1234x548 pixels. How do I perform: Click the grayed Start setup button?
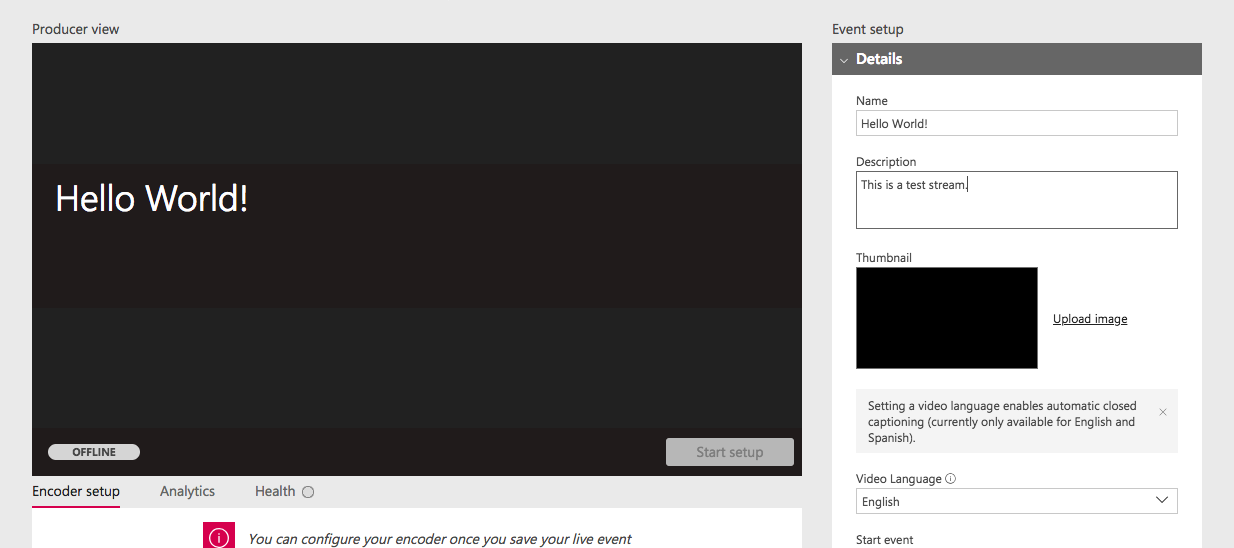[x=730, y=452]
